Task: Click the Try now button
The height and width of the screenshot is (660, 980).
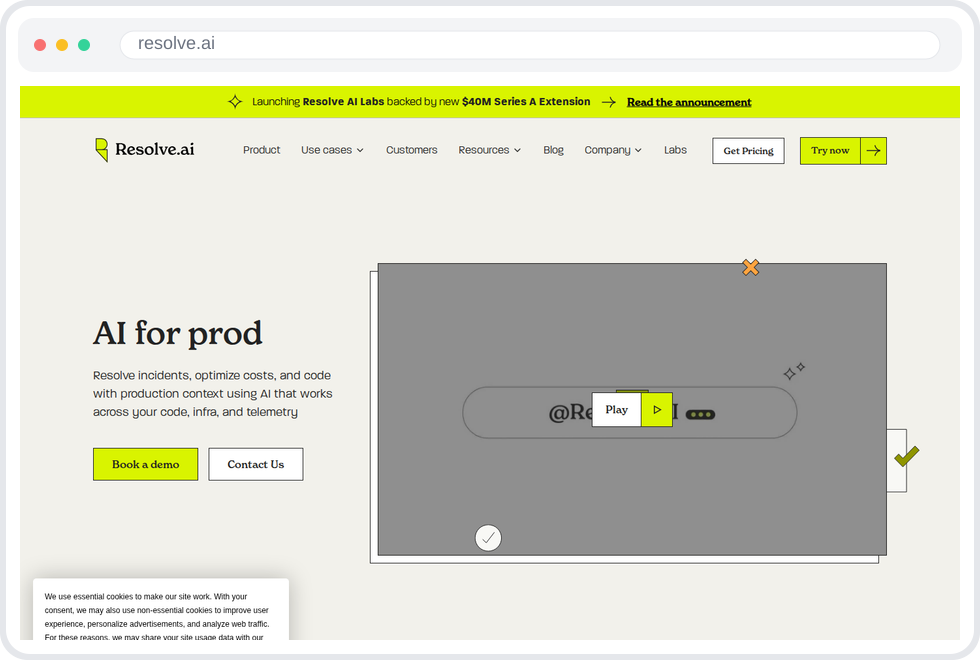Action: (830, 151)
